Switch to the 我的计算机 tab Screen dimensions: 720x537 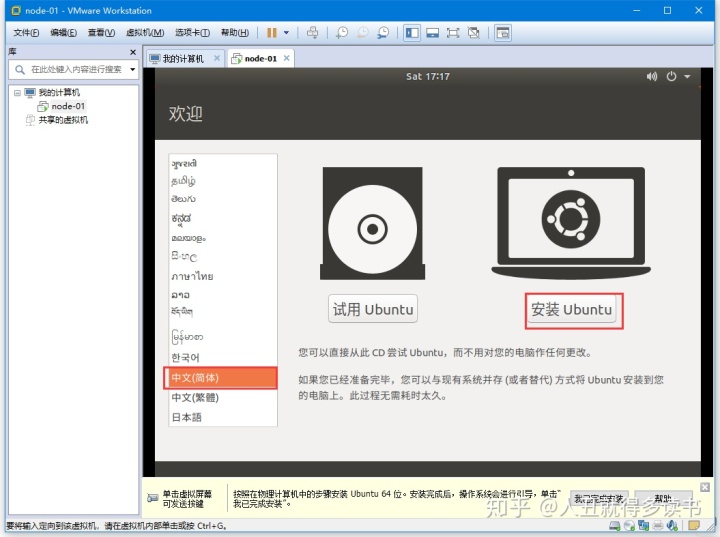[x=183, y=59]
